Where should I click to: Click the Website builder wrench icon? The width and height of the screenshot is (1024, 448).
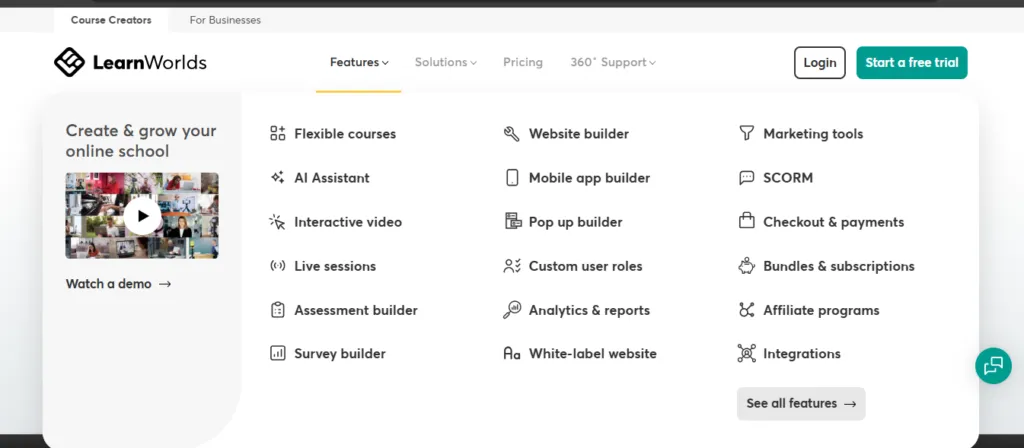point(511,134)
